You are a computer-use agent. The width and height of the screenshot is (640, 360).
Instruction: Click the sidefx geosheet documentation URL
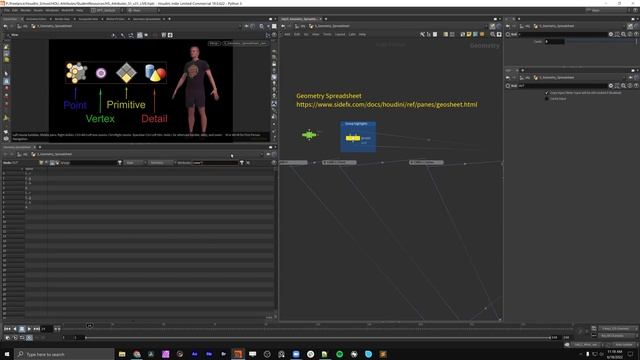[x=387, y=104]
